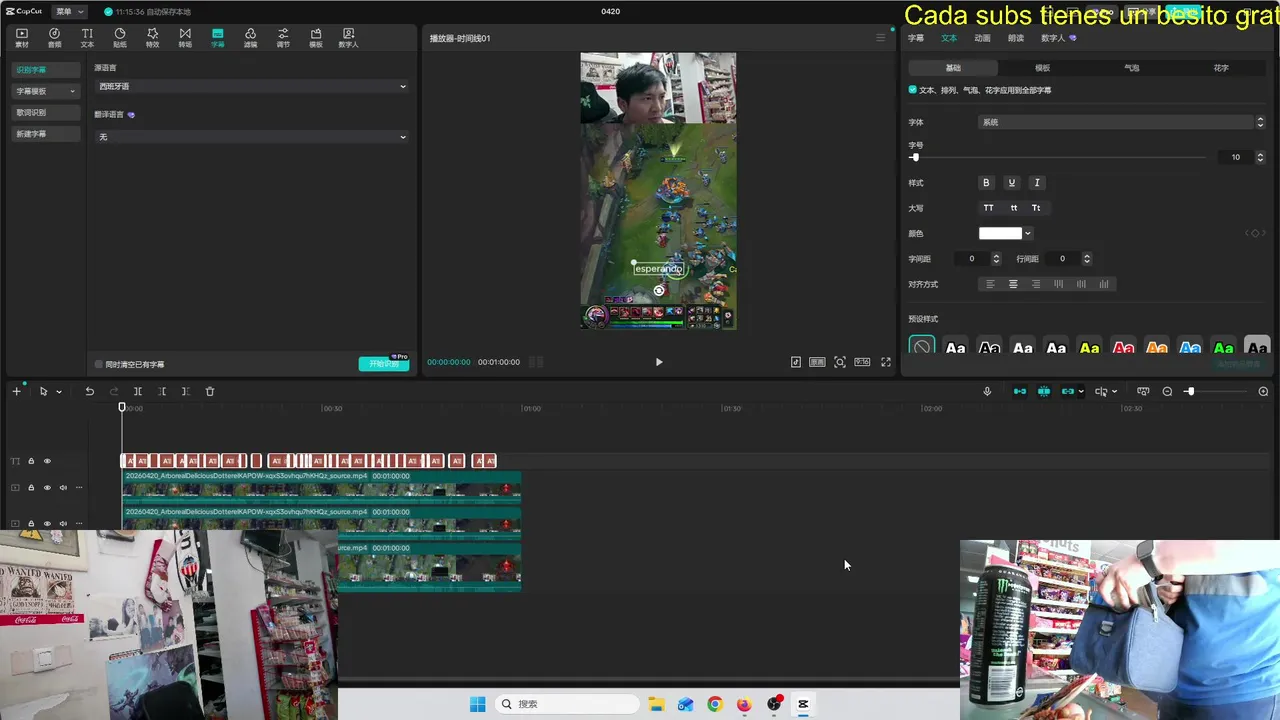
Task: Align text to left
Action: pos(990,284)
